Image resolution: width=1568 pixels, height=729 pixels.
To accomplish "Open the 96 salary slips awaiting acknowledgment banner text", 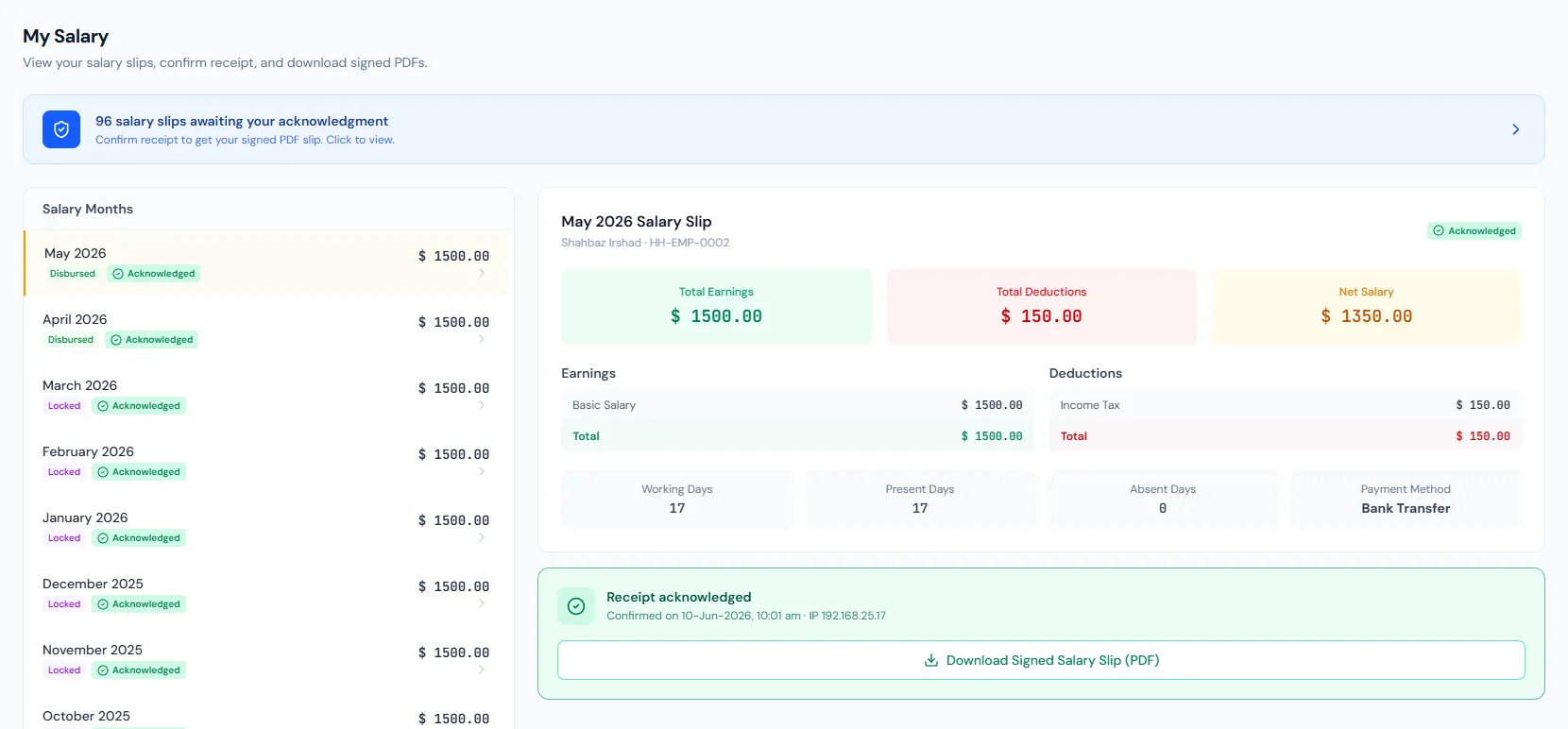I will click(x=242, y=121).
